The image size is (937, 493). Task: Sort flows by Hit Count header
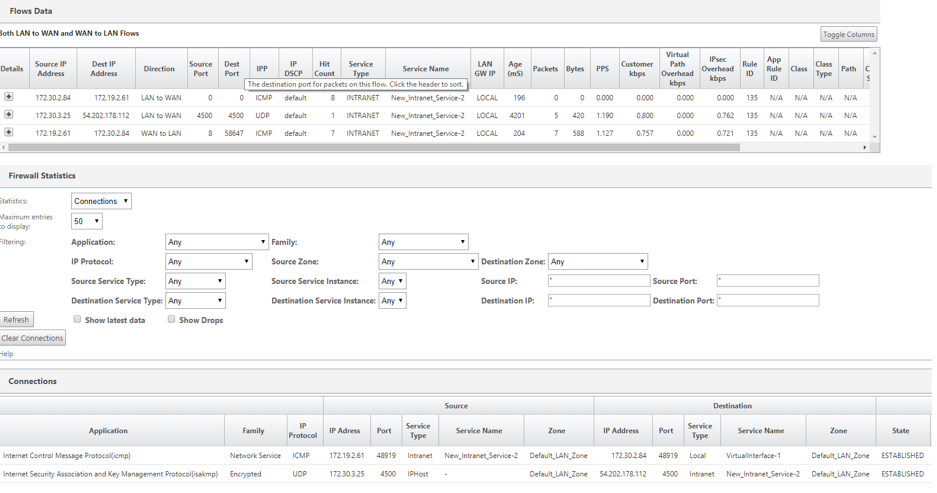click(324, 69)
